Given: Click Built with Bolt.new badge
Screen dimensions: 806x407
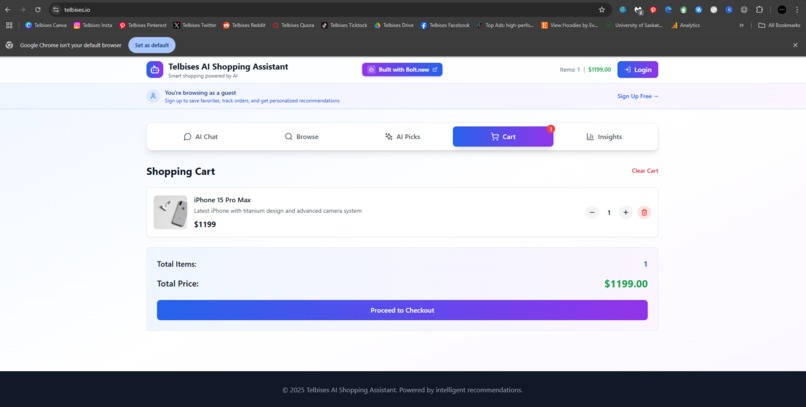Looking at the screenshot, I should (x=402, y=69).
